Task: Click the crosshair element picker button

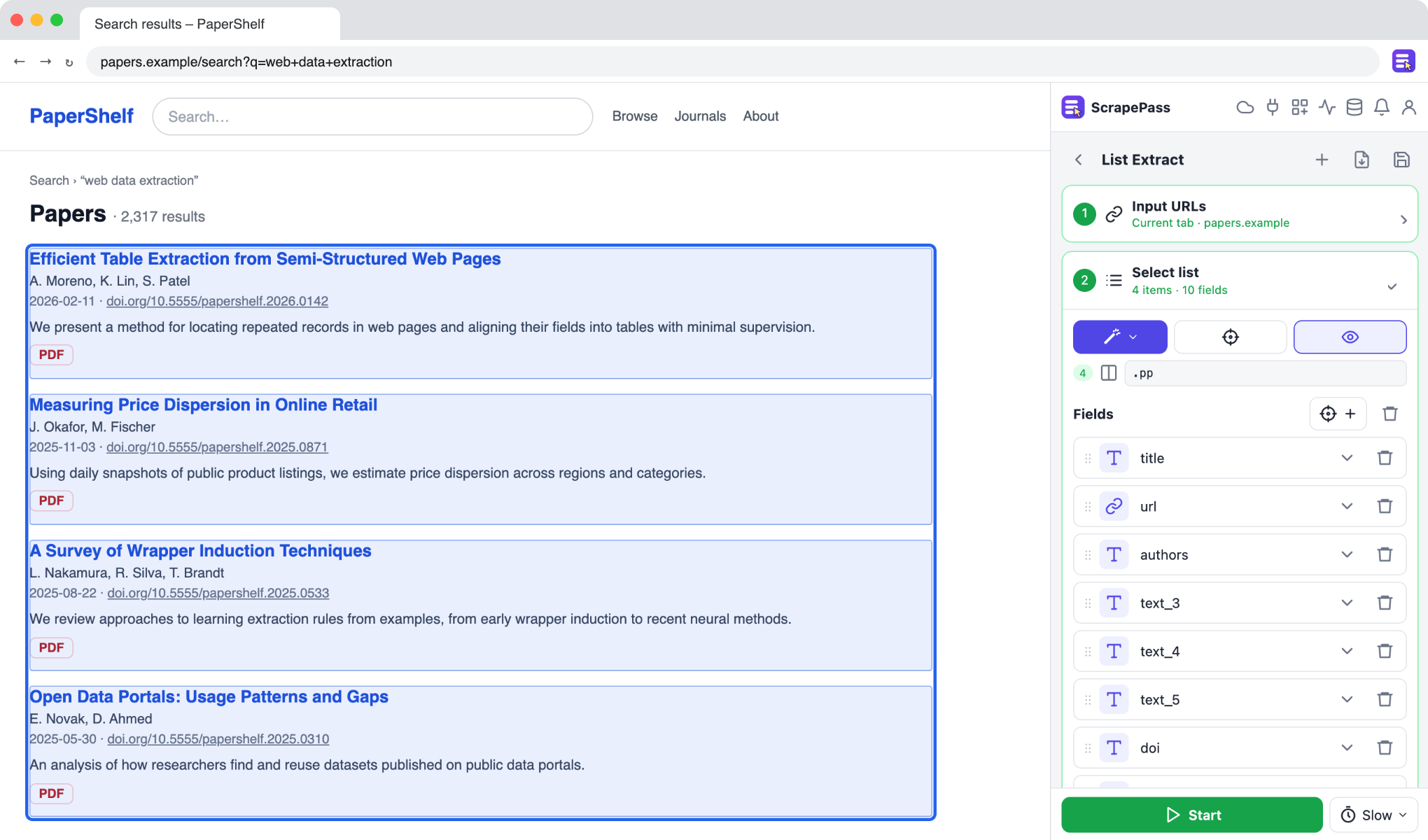Action: [1230, 337]
